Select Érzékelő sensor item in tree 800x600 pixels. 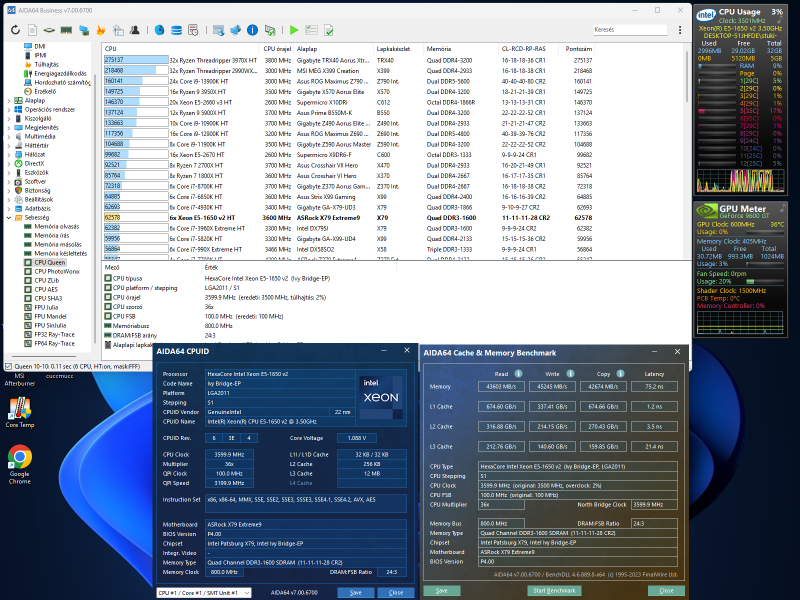45,91
